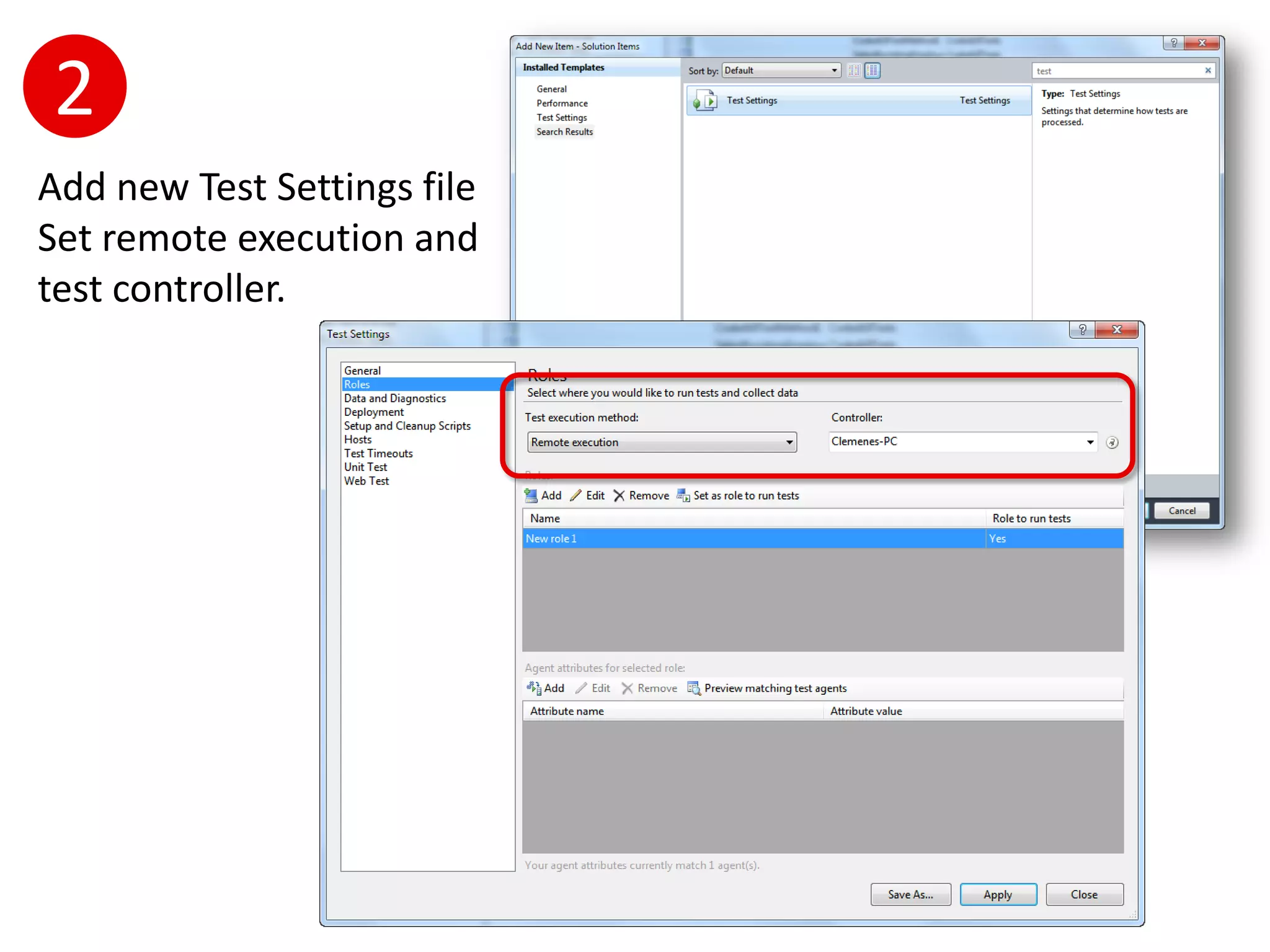1270x952 pixels.
Task: Close the Test Settings dialog with X
Action: [x=1117, y=330]
